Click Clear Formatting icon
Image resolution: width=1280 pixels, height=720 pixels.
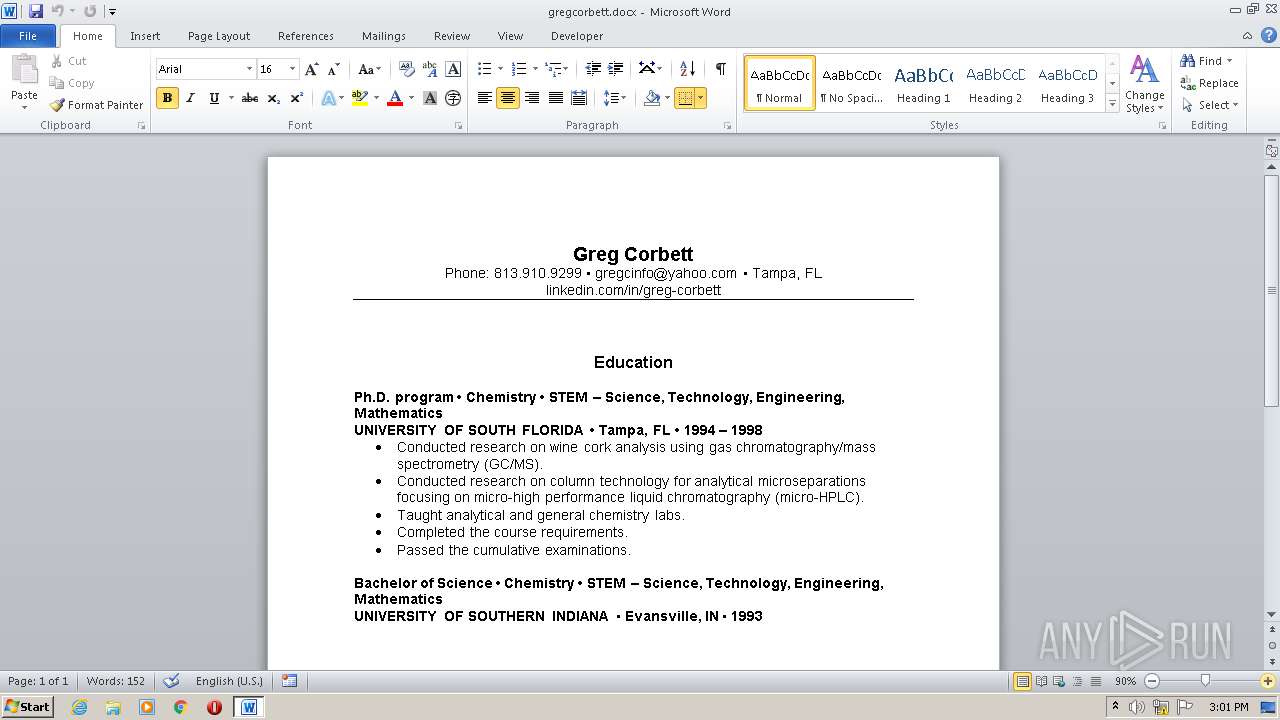407,69
